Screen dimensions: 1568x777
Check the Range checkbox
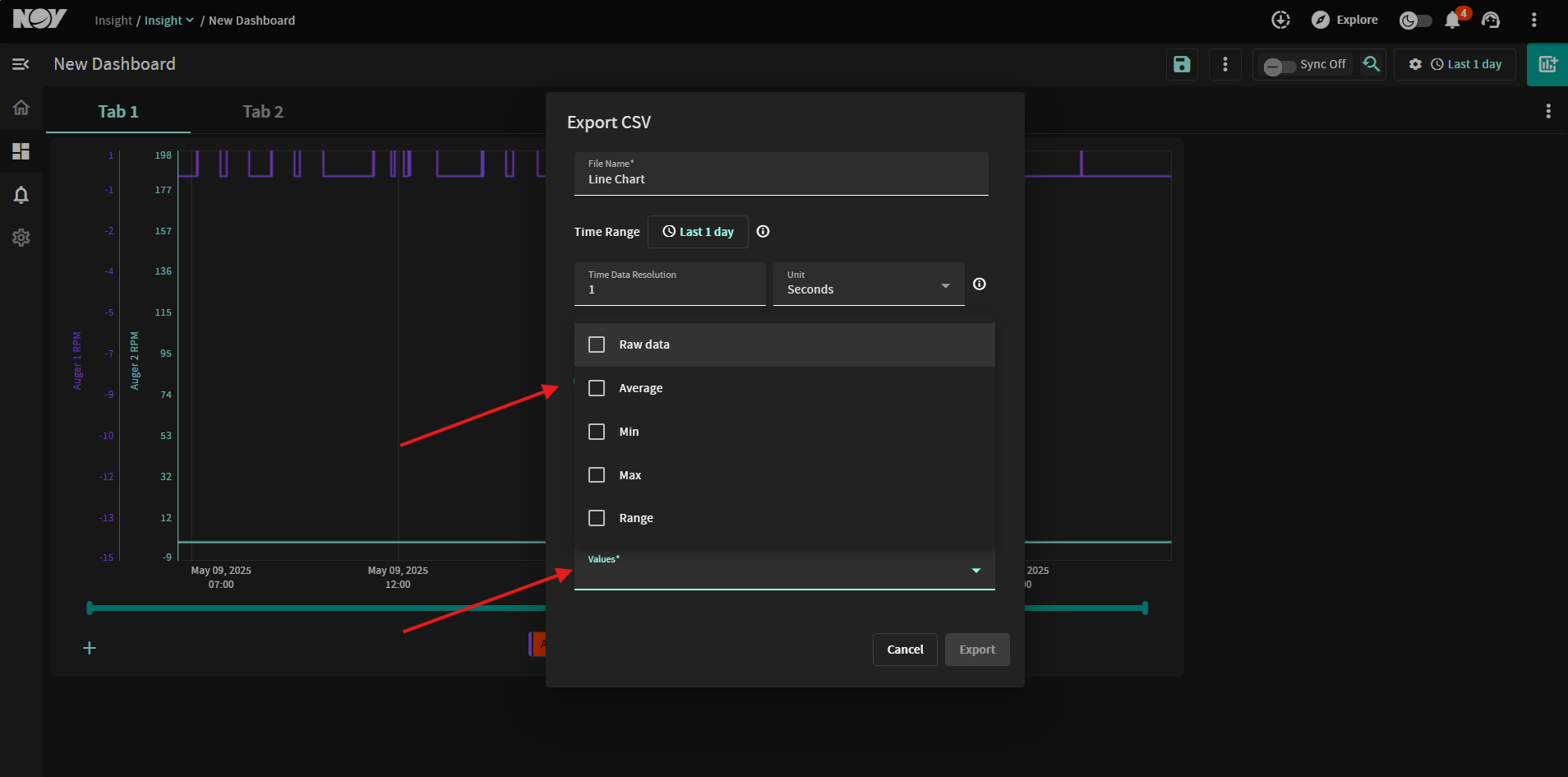[597, 518]
